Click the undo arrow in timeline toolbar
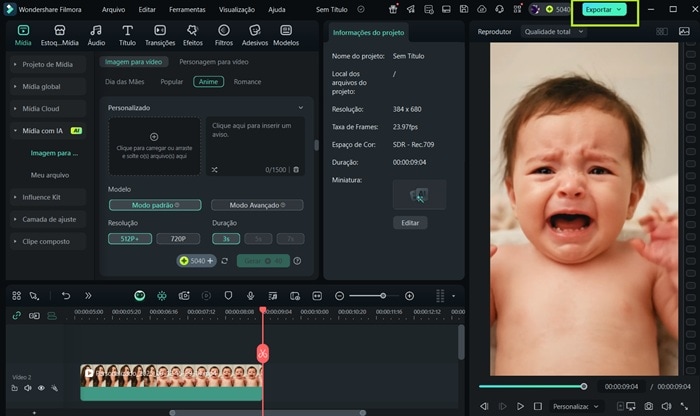This screenshot has width=700, height=416. [x=66, y=295]
